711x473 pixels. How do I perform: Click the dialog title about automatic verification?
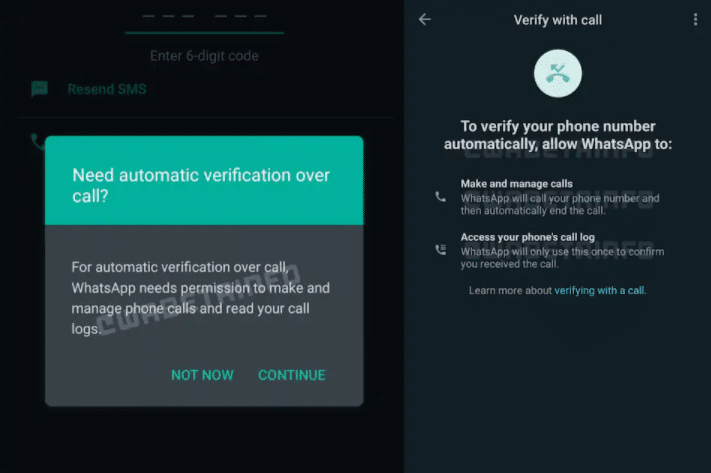pos(202,185)
